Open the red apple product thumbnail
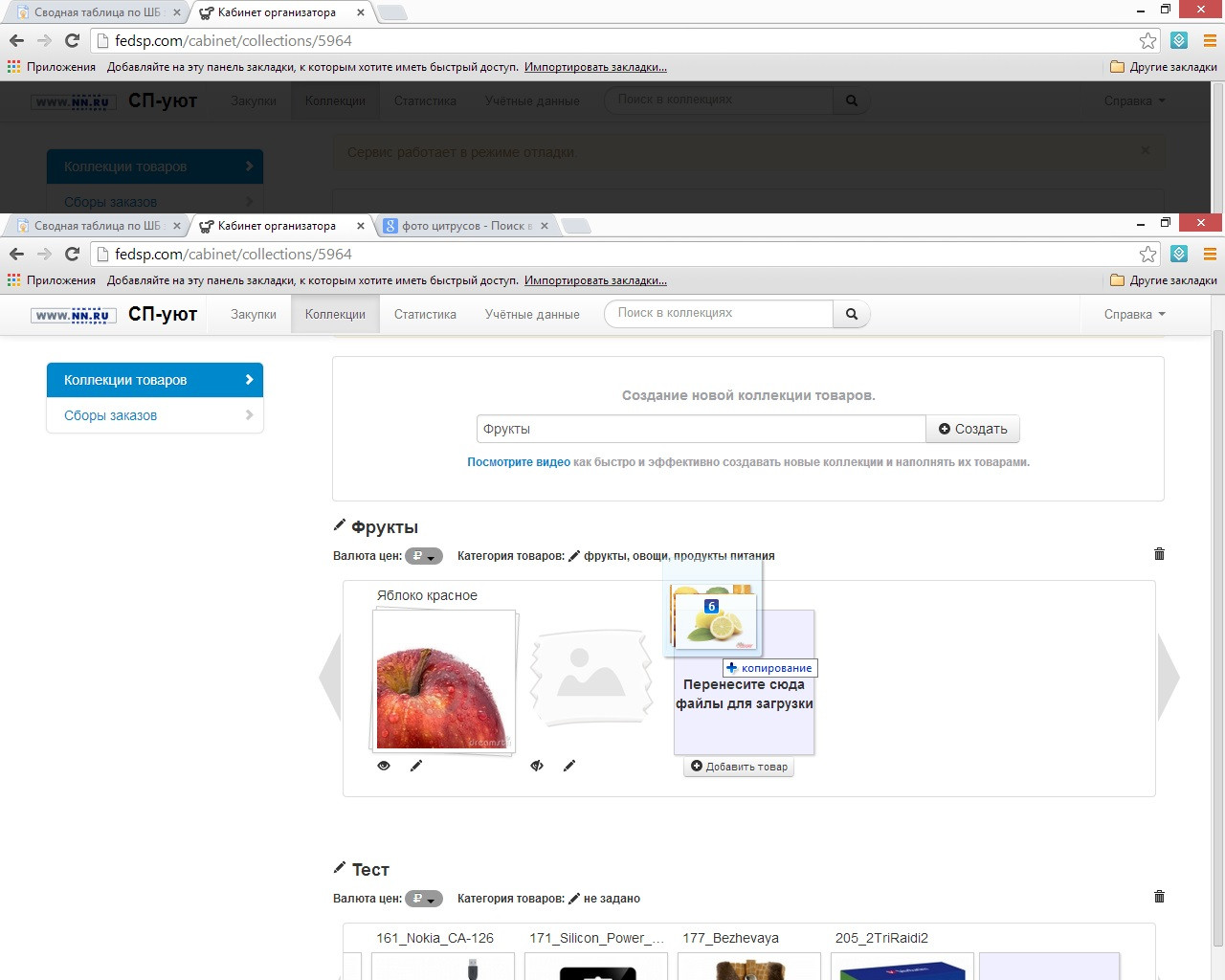Viewport: 1225px width, 980px height. [445, 681]
